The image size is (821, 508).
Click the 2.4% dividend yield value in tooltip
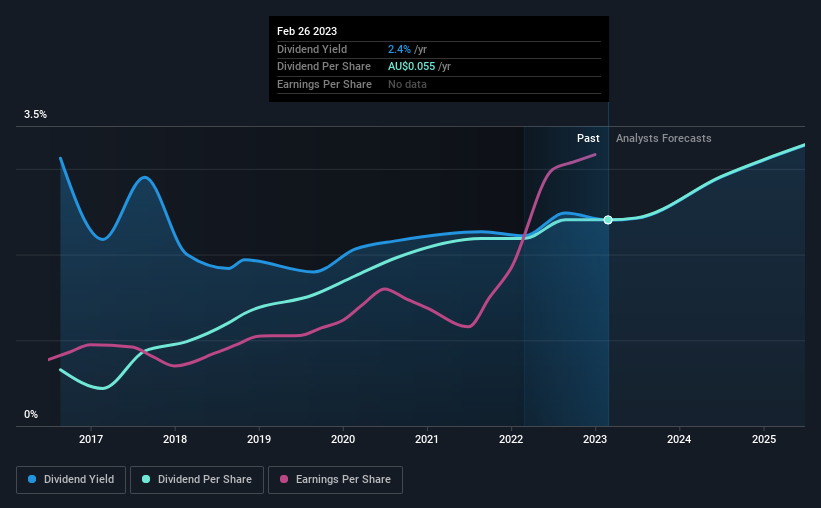[x=400, y=49]
